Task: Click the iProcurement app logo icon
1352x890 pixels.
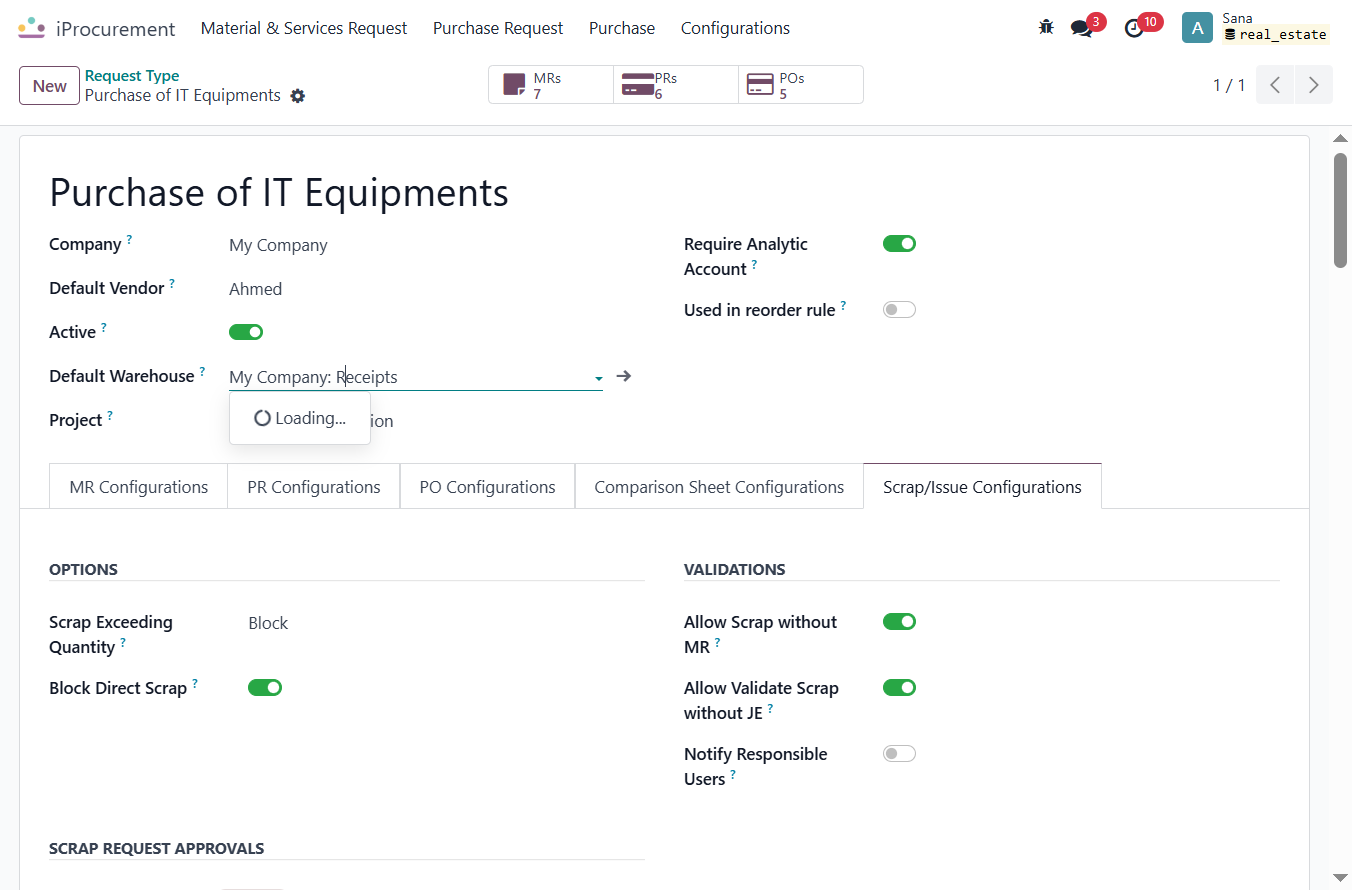Action: click(x=32, y=28)
